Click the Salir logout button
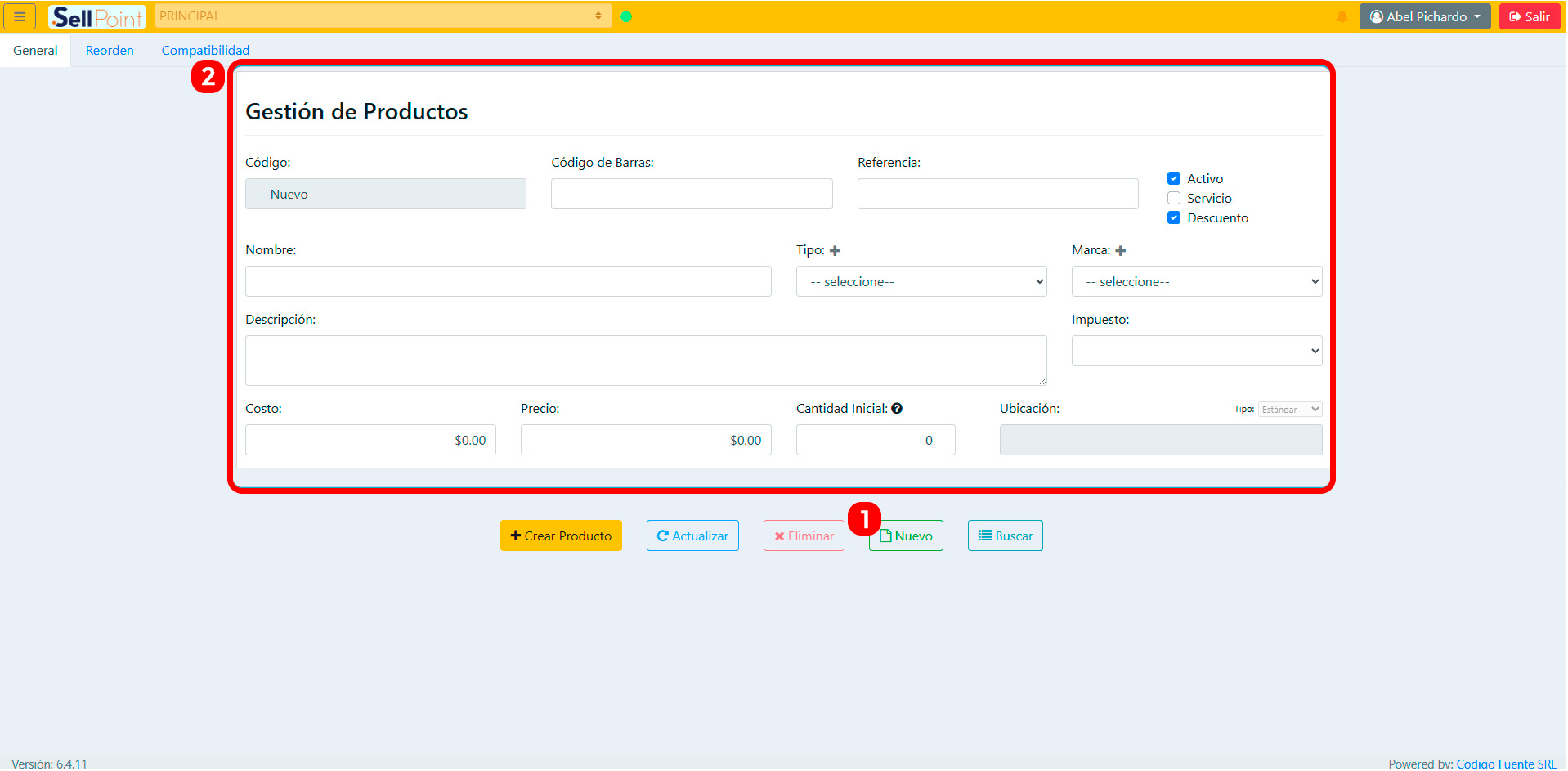 pos(1529,16)
